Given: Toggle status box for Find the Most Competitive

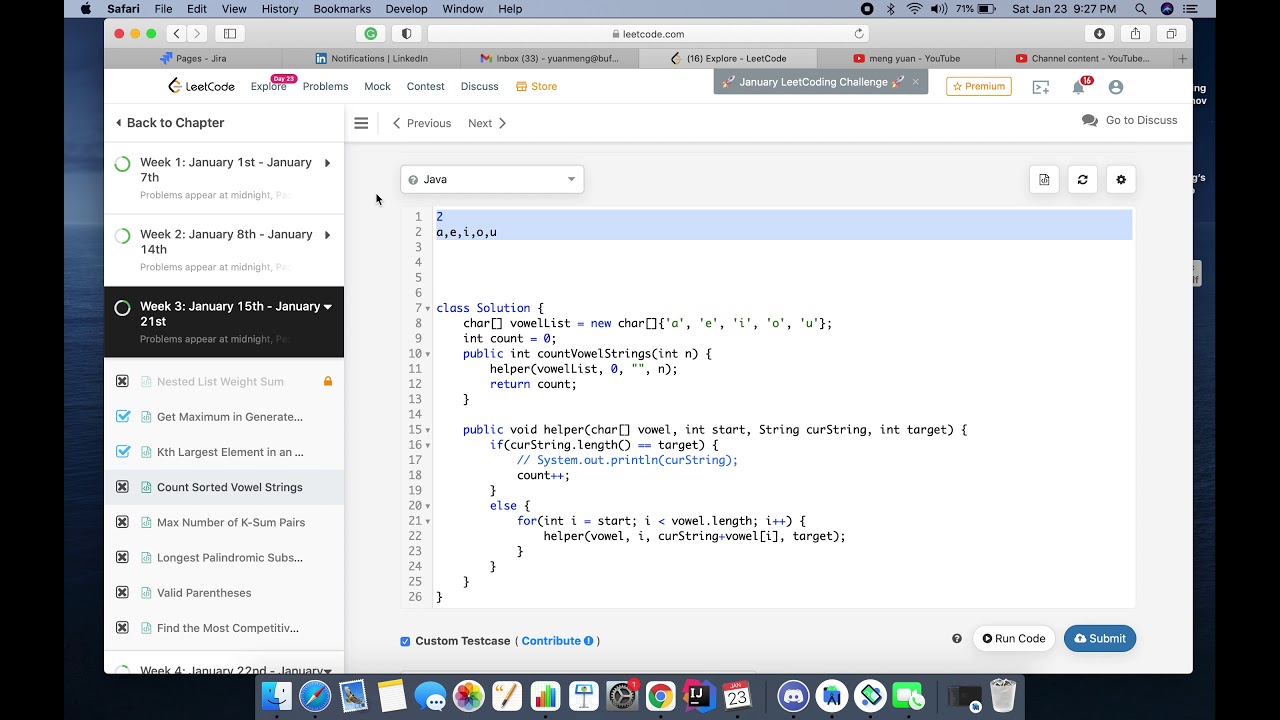Looking at the screenshot, I should (x=122, y=628).
